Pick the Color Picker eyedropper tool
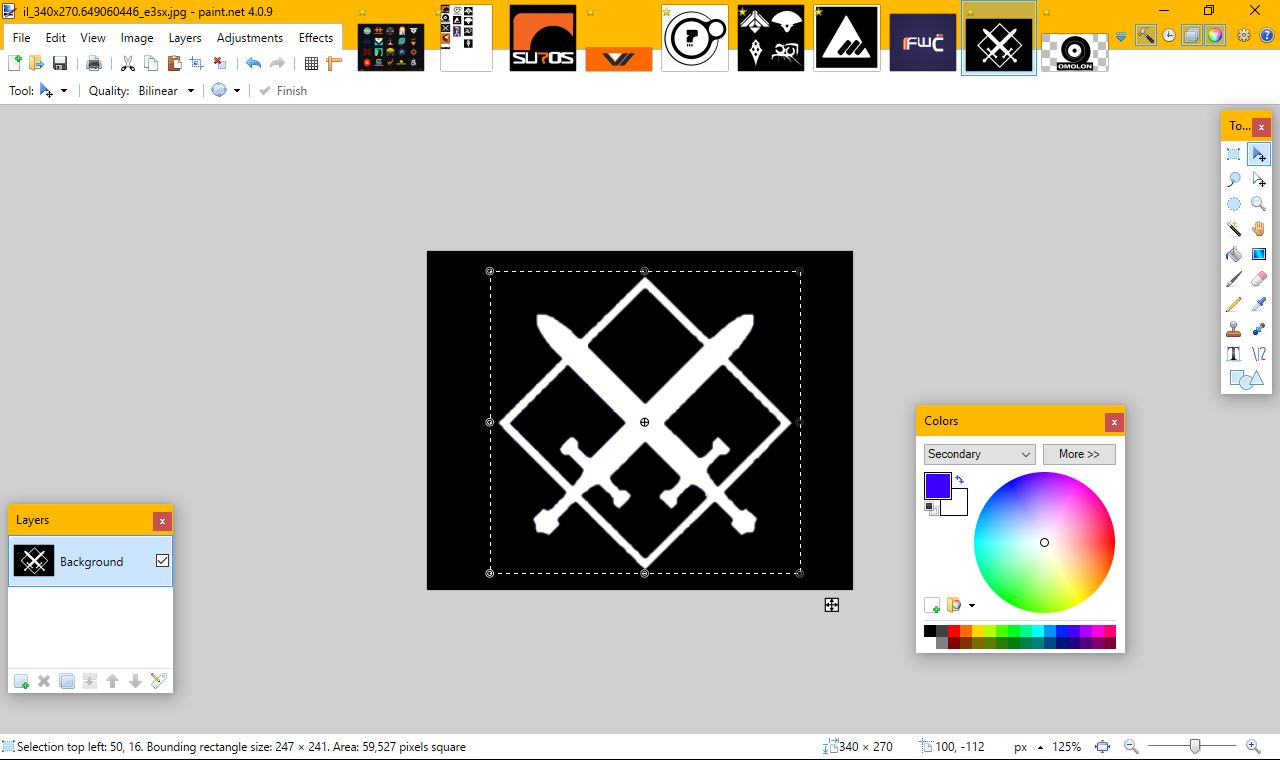Image resolution: width=1280 pixels, height=760 pixels. tap(1259, 304)
